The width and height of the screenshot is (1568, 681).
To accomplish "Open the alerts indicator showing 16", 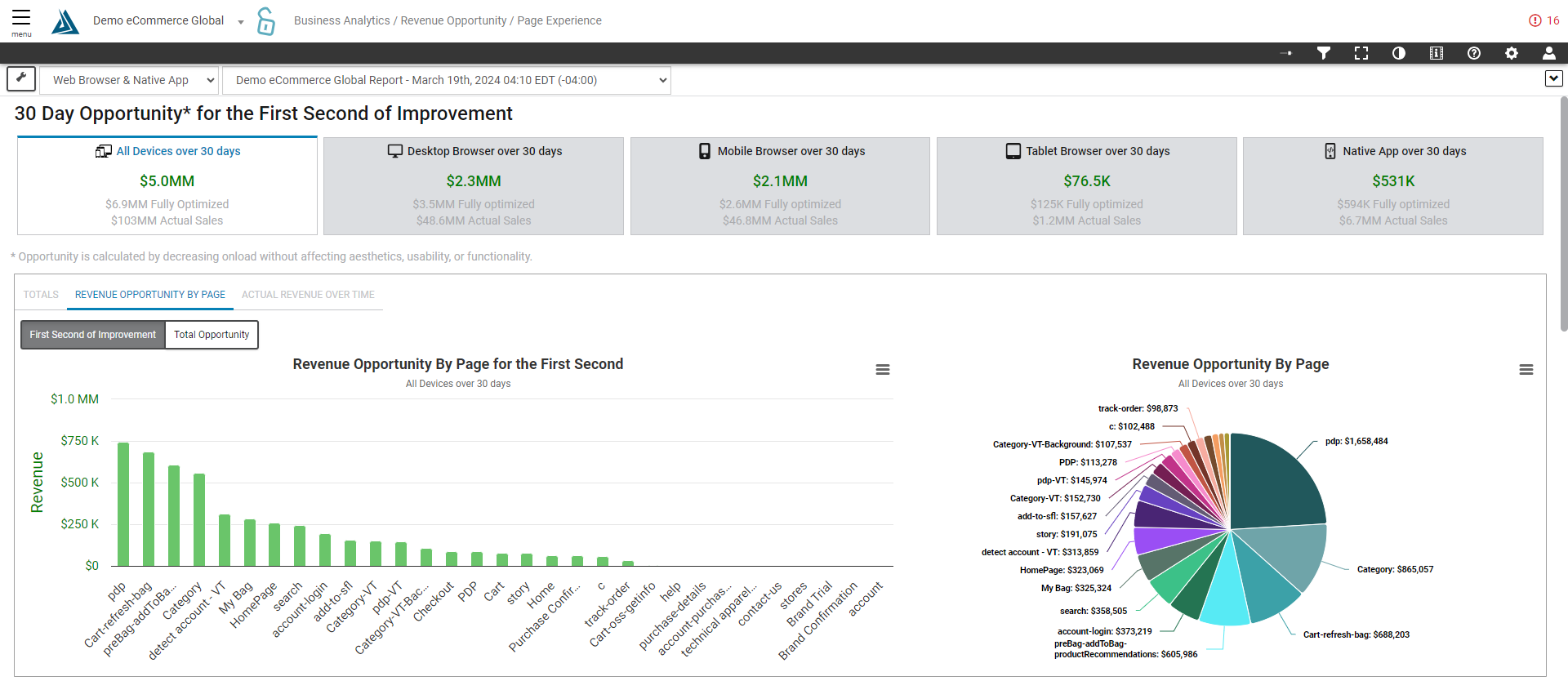I will (x=1544, y=20).
